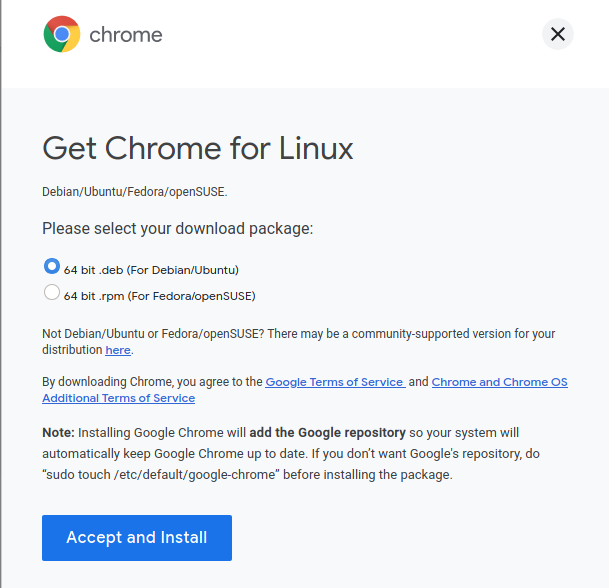Click the 'Please select your download package:' prompt
This screenshot has width=609, height=588.
coord(177,228)
